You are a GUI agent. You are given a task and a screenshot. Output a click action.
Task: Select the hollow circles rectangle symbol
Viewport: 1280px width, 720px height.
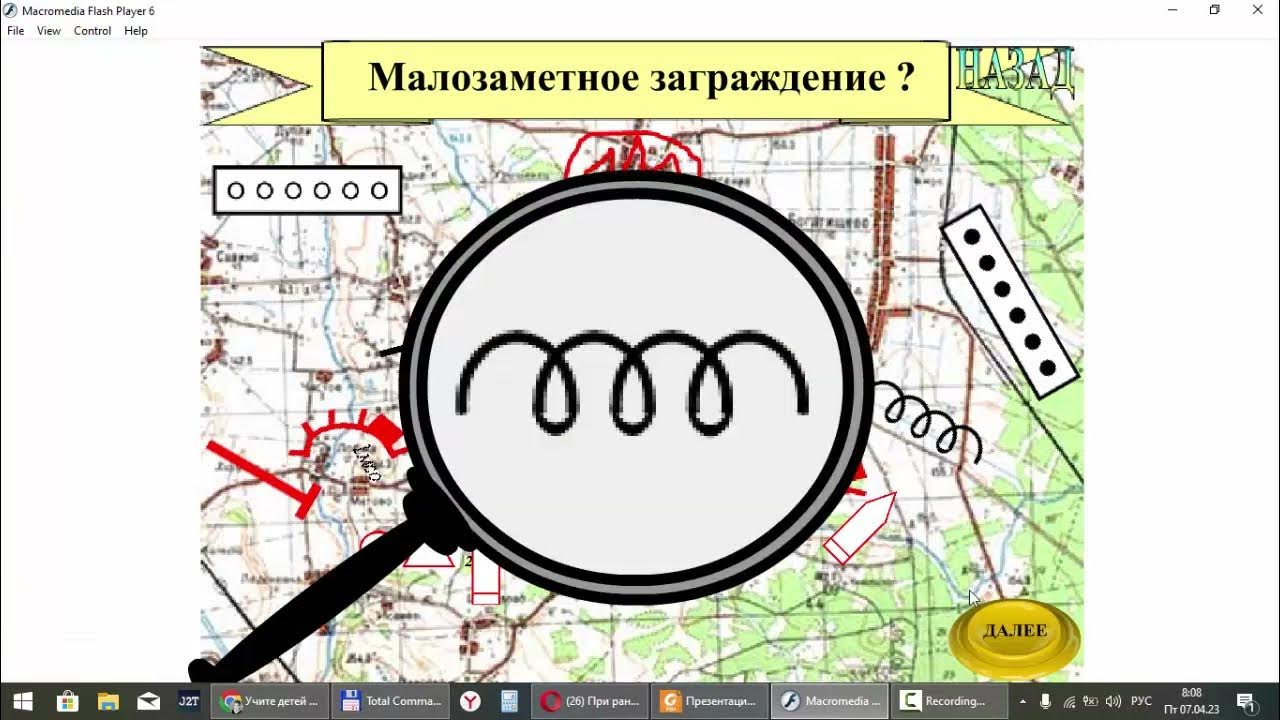[x=307, y=190]
